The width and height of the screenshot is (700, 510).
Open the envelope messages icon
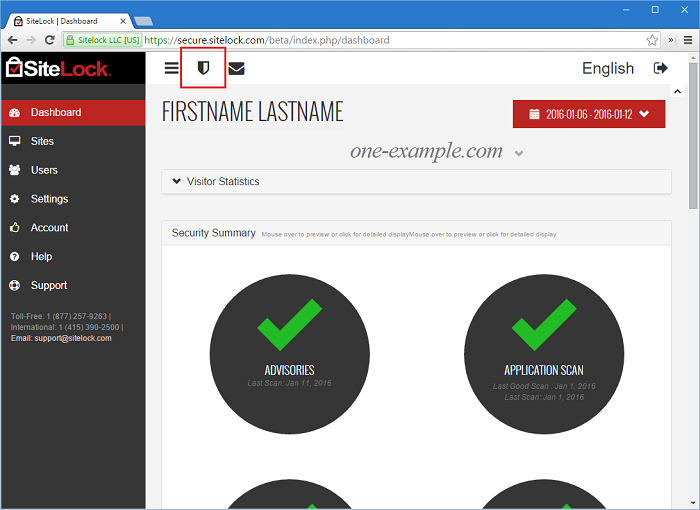tap(236, 68)
